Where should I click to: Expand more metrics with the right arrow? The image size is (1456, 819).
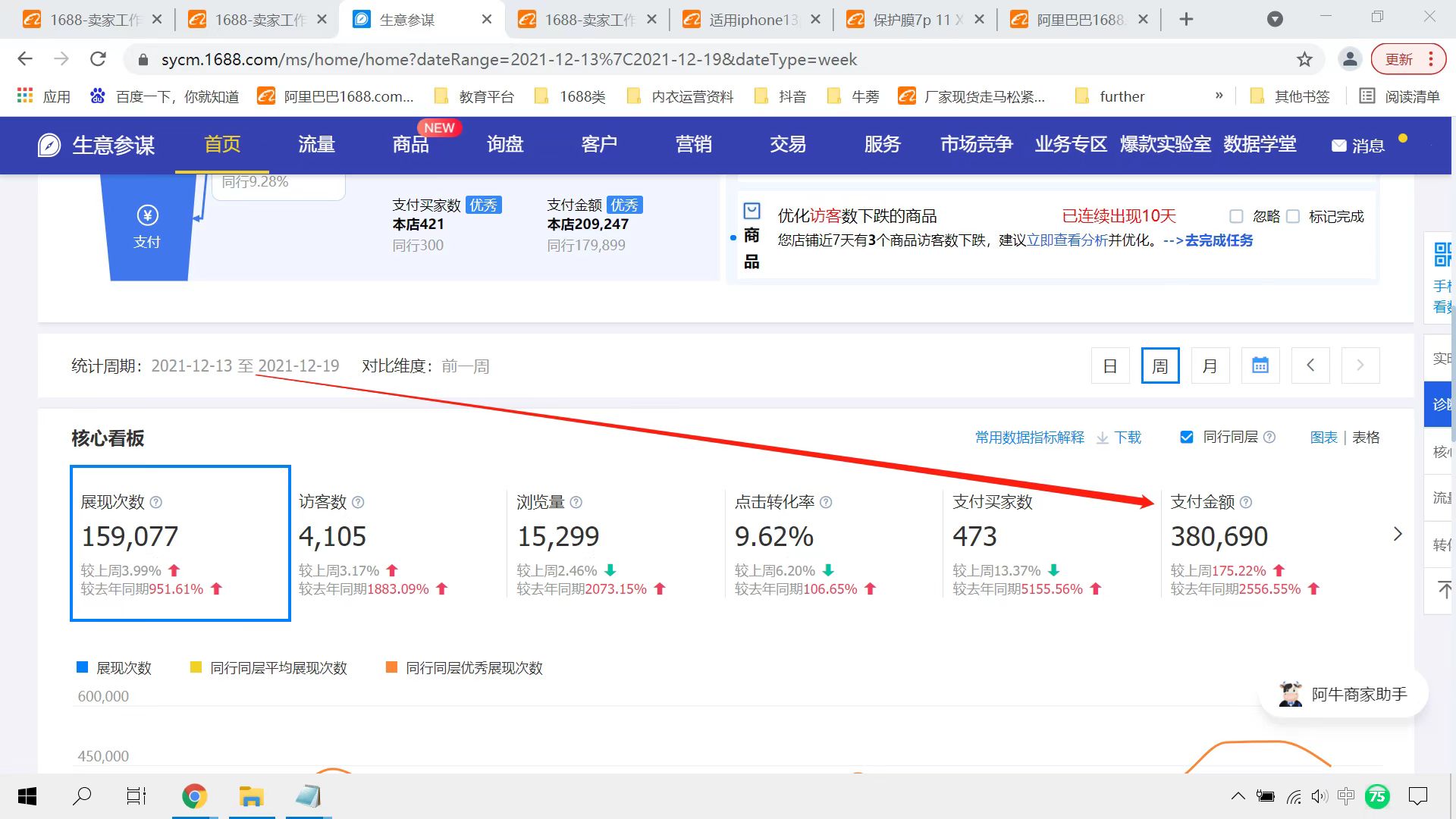coord(1398,535)
